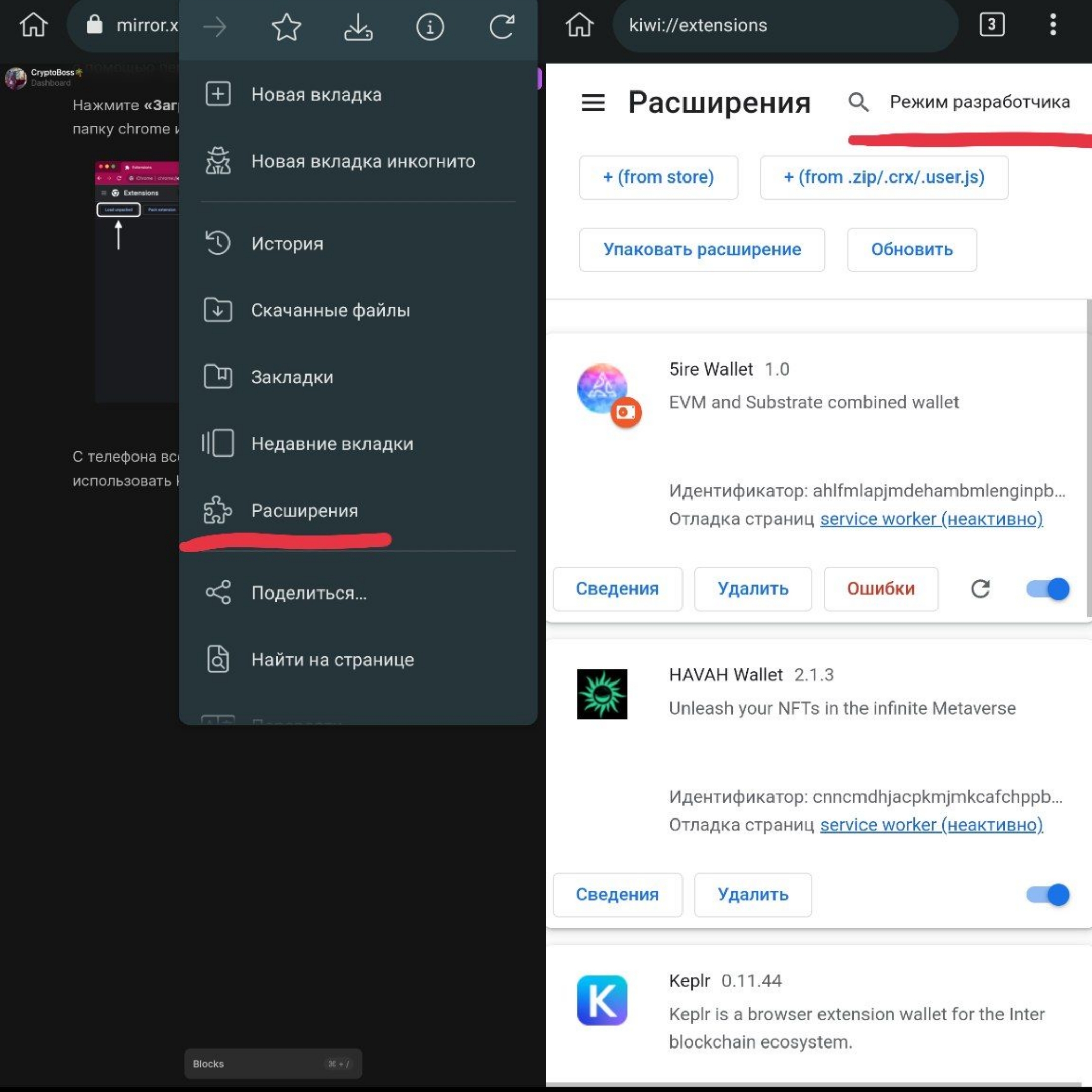Screen dimensions: 1092x1092
Task: Tap the incognito spy icon
Action: 217,161
